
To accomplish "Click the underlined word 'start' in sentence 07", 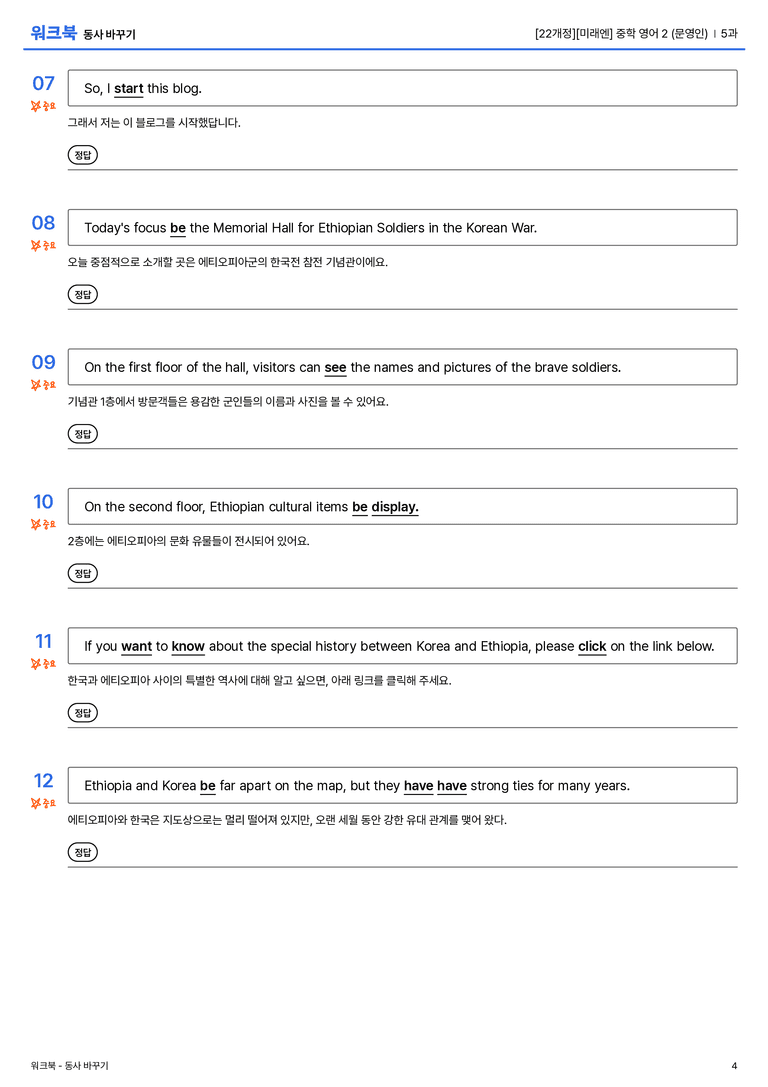I will 128,89.
